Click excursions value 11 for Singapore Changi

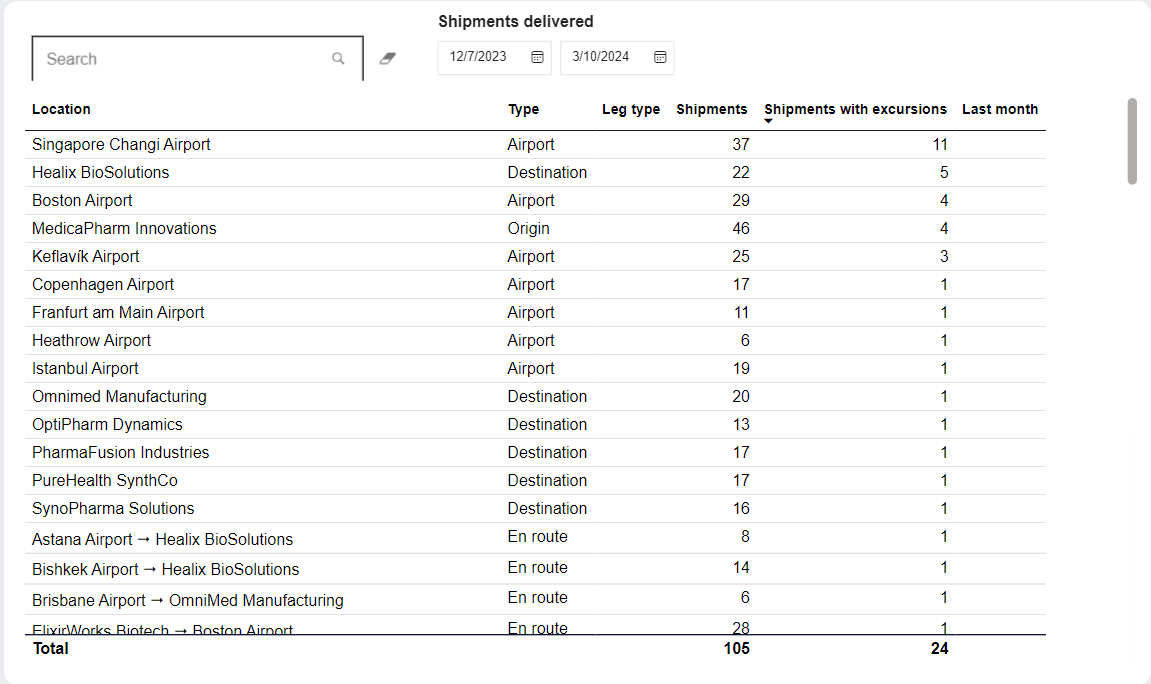(x=940, y=145)
